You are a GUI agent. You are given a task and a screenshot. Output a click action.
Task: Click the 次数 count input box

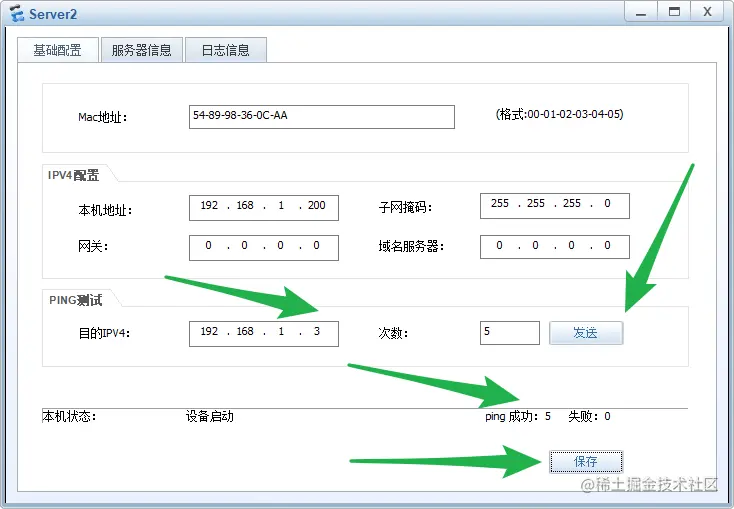510,333
